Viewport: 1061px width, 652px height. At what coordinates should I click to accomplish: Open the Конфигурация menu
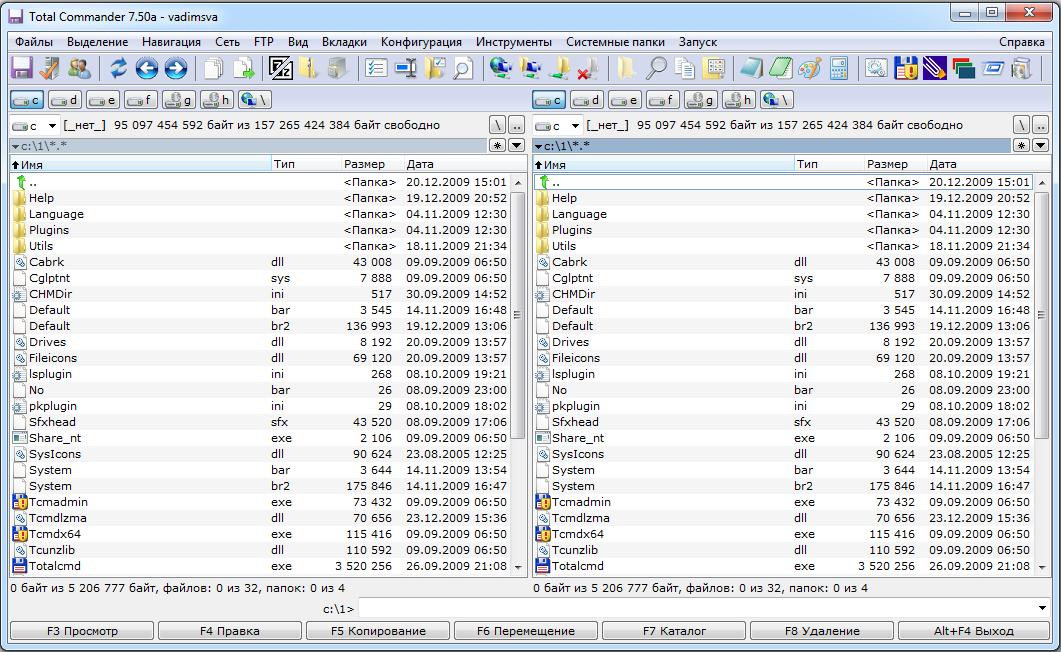click(421, 42)
